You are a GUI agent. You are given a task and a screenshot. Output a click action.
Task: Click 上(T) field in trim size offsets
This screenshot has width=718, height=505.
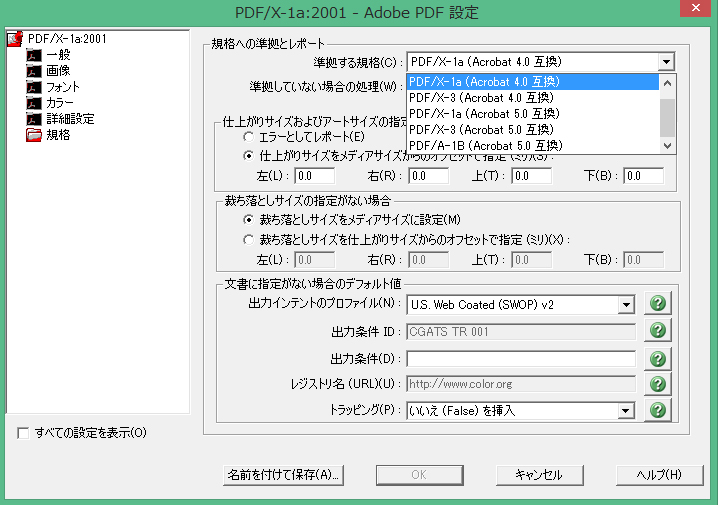coord(532,176)
